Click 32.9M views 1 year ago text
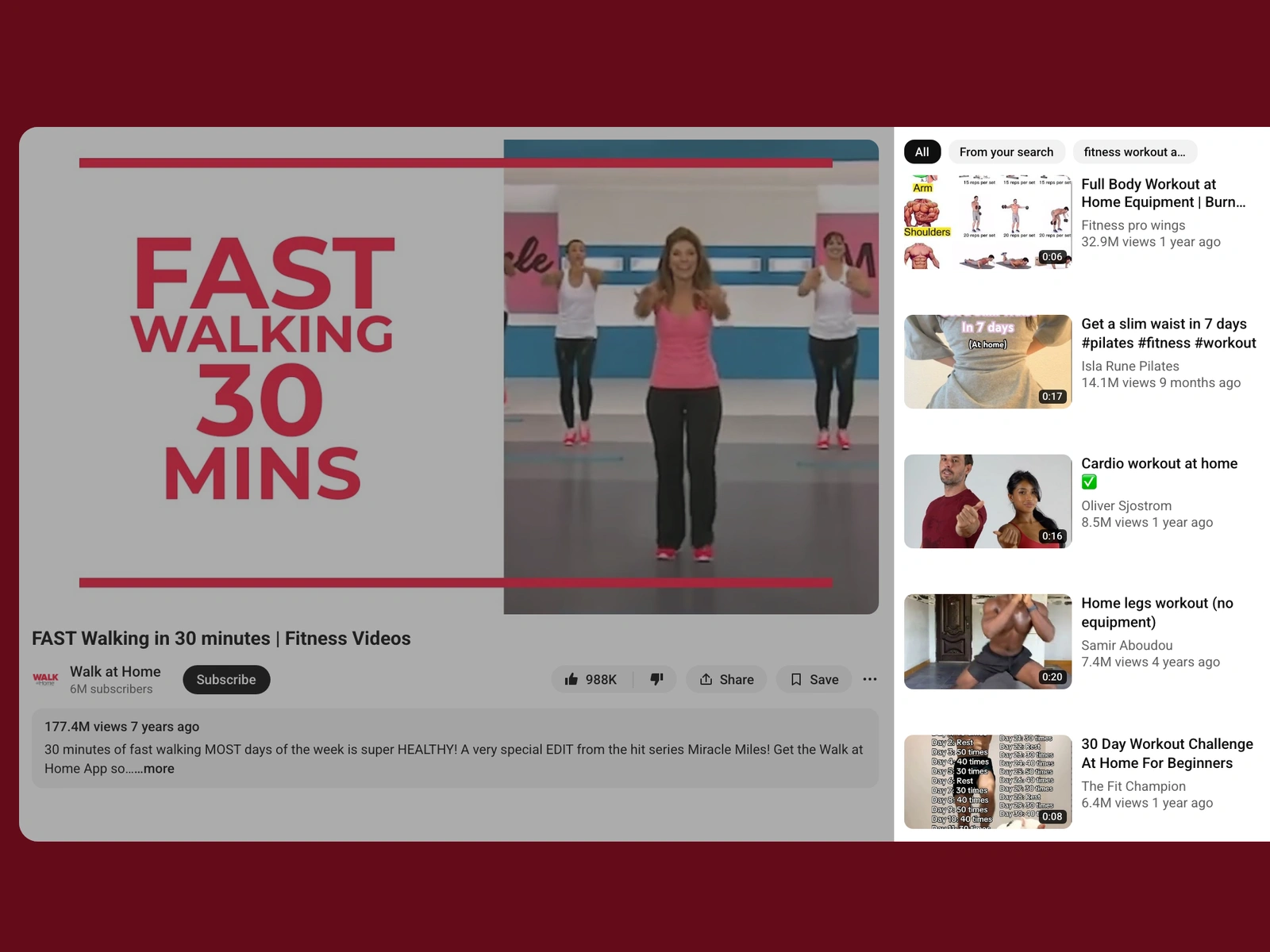Viewport: 1270px width, 952px height. click(x=1151, y=242)
